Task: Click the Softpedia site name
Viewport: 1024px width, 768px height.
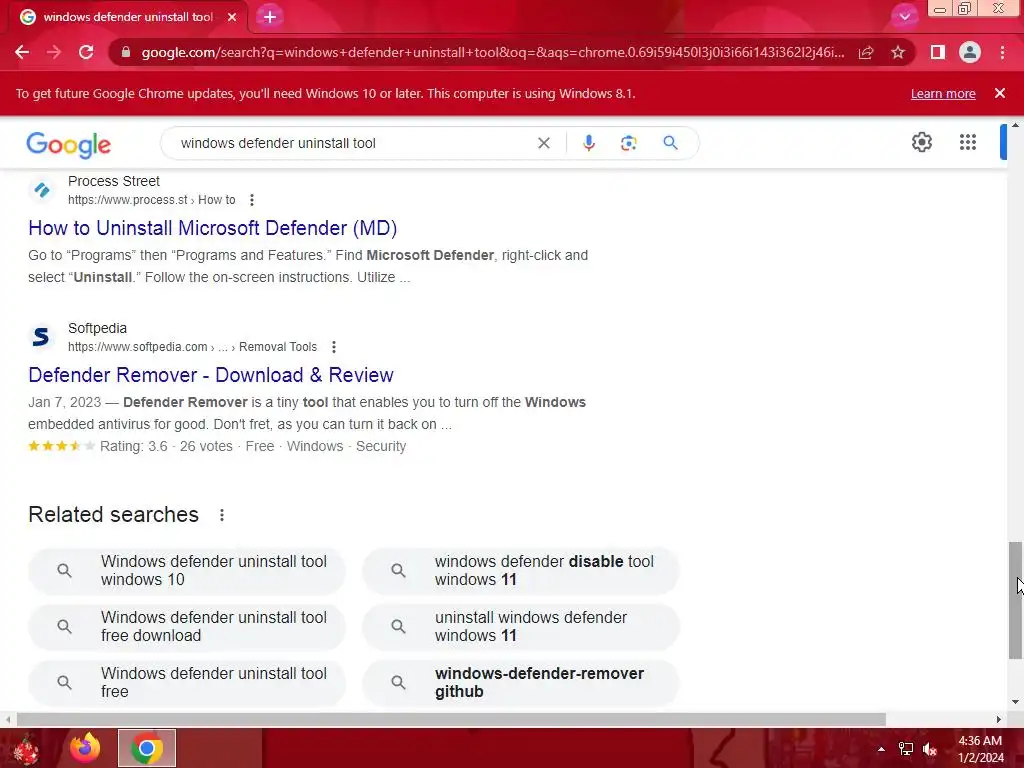Action: coord(97,328)
